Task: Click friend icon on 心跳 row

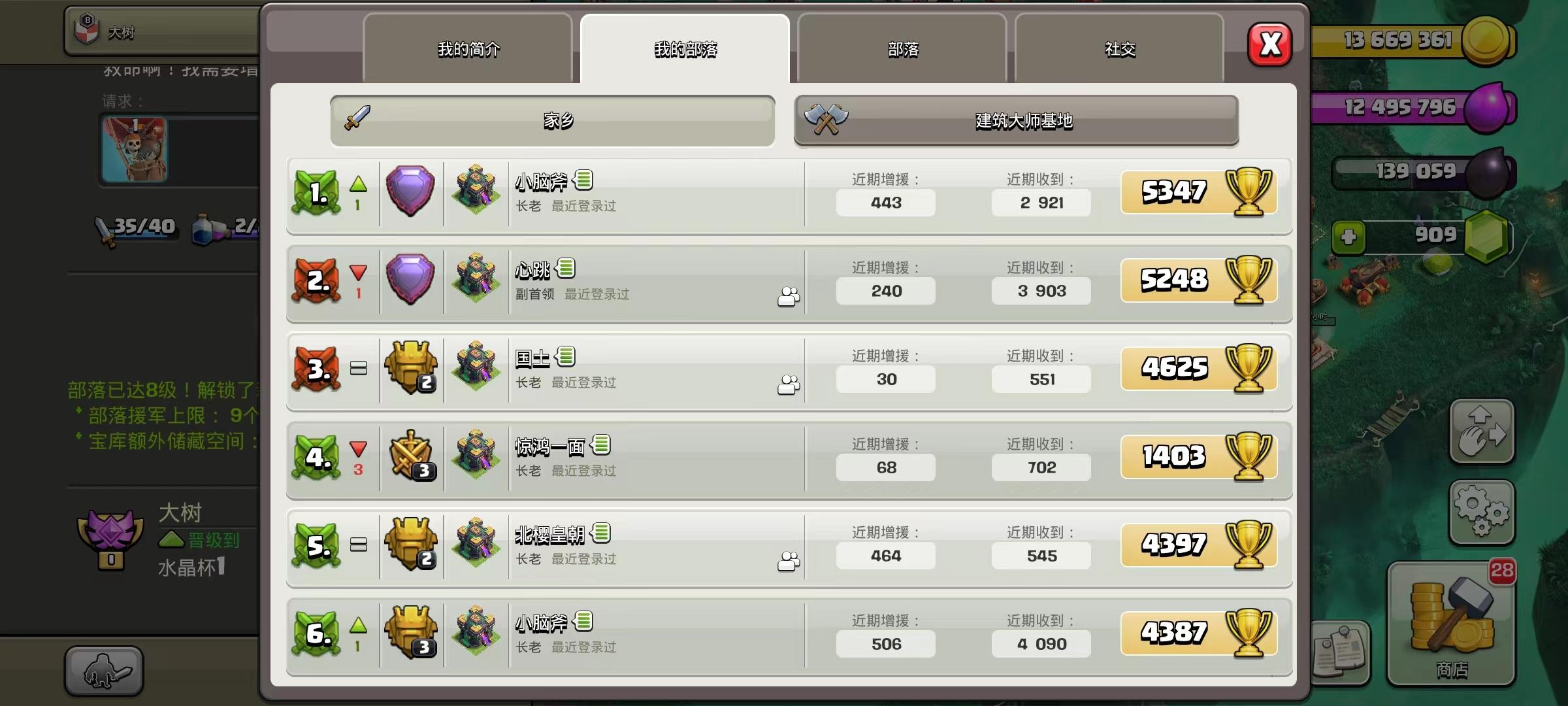Action: 789,296
